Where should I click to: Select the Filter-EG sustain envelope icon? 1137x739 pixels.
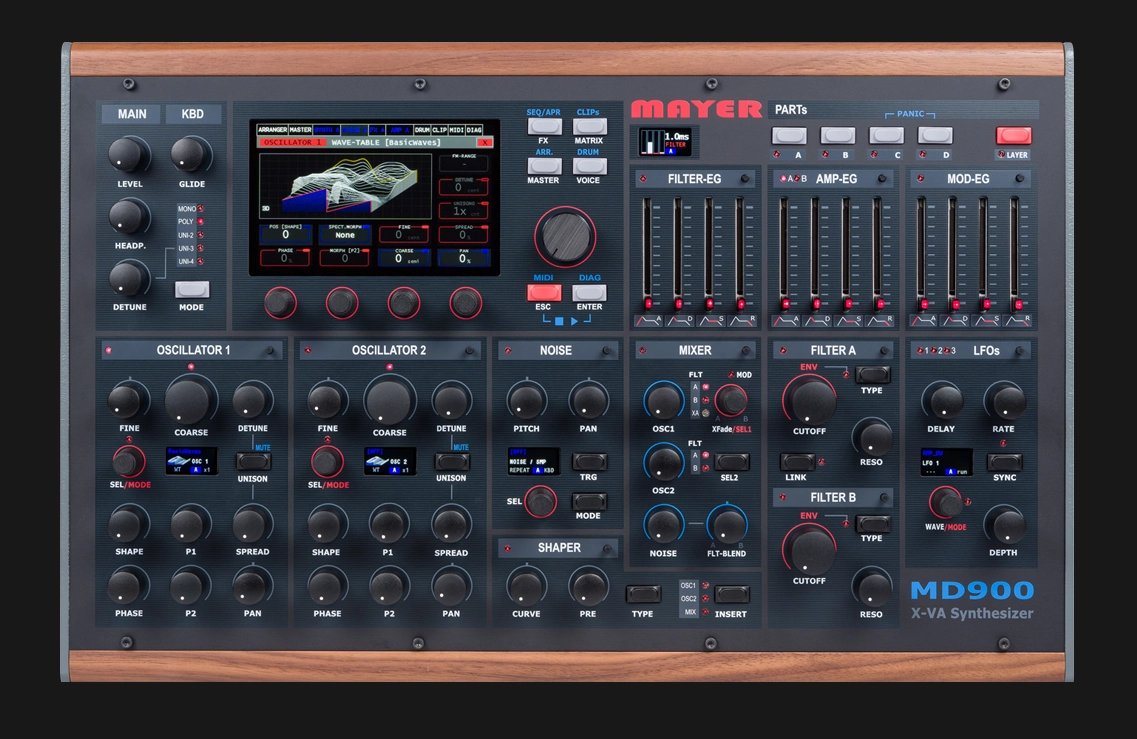710,321
